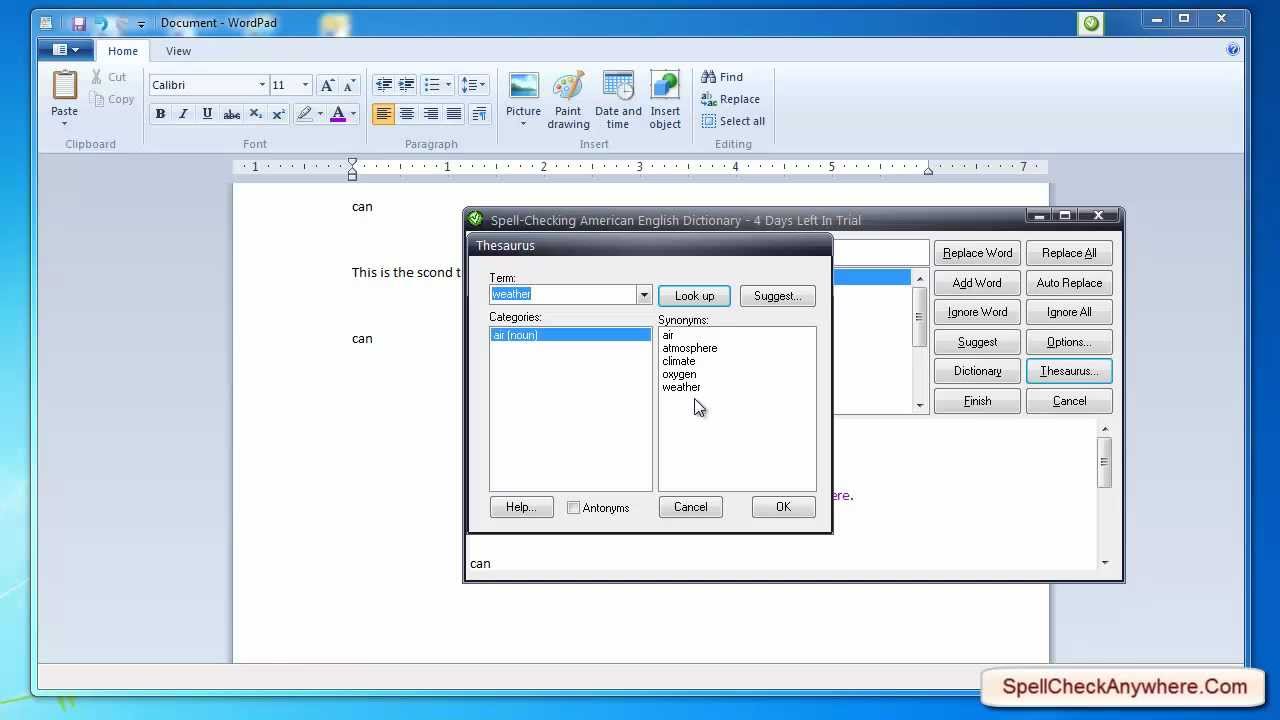Apply superscript formatting

[x=279, y=114]
